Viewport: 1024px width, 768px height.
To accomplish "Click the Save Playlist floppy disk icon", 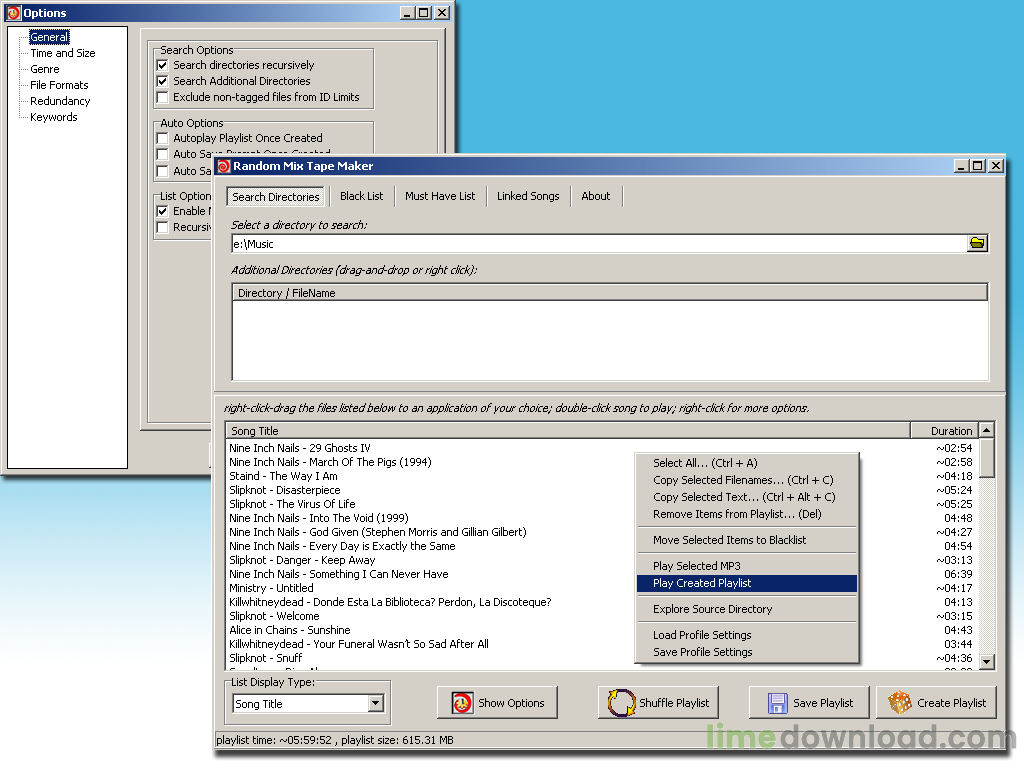I will click(777, 703).
